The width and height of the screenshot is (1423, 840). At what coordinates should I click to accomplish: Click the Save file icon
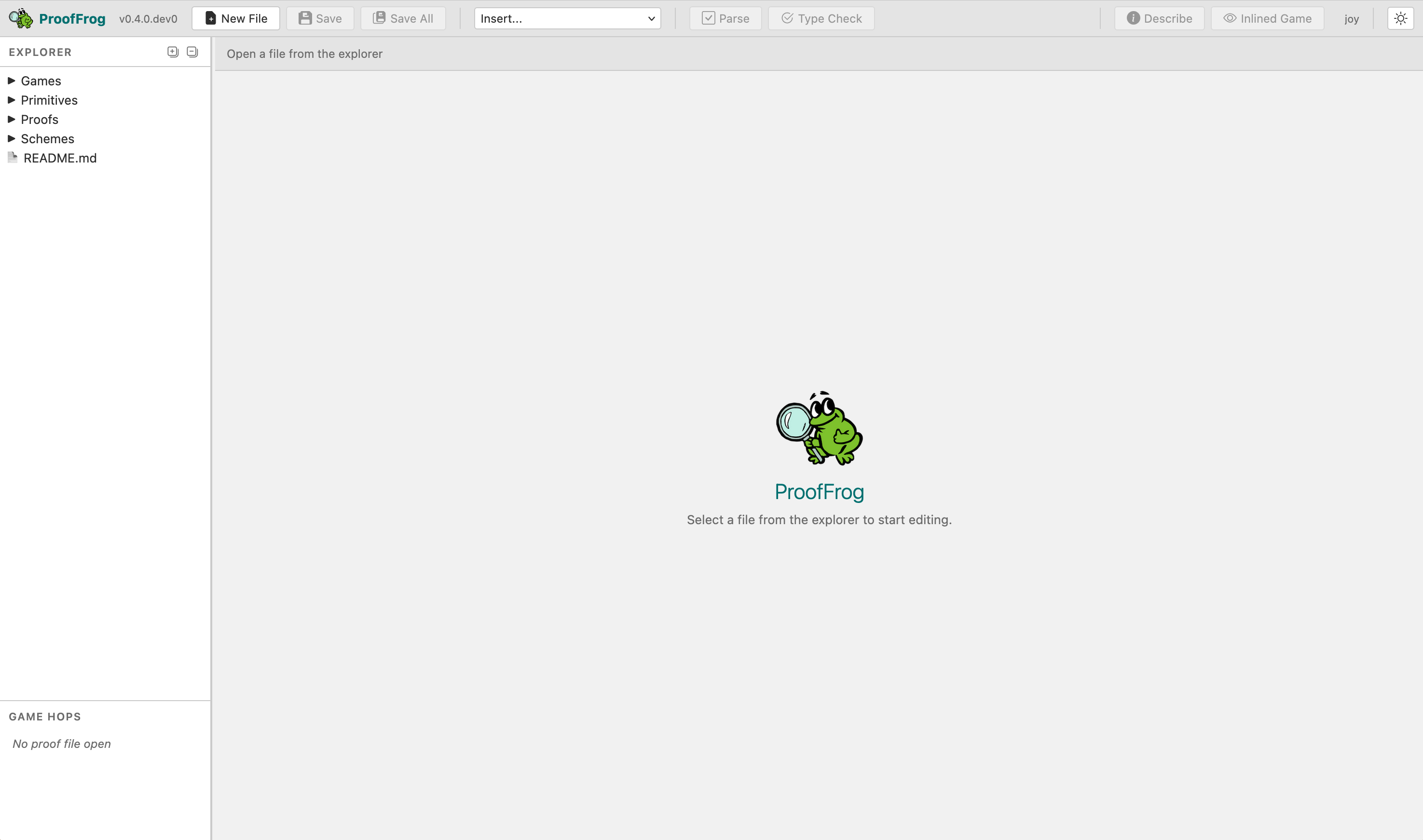click(305, 18)
